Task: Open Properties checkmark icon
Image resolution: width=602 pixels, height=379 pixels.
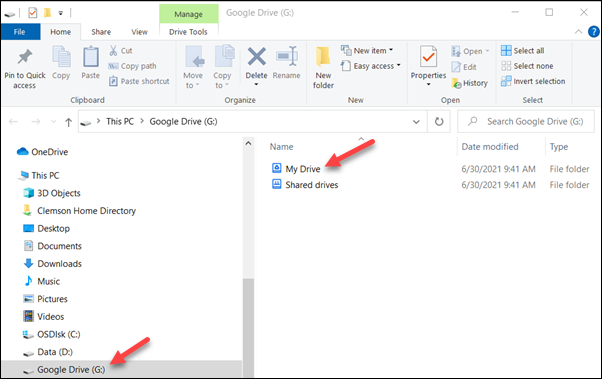Action: pos(428,57)
